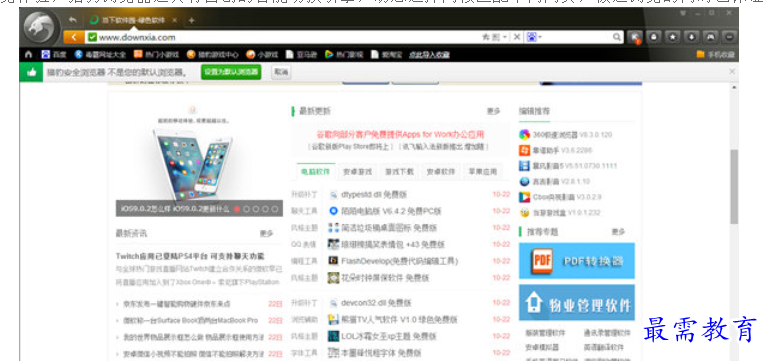This screenshot has height=361, width=765.
Task: Select the last carousel dot of the slideshow
Action: tap(275, 209)
